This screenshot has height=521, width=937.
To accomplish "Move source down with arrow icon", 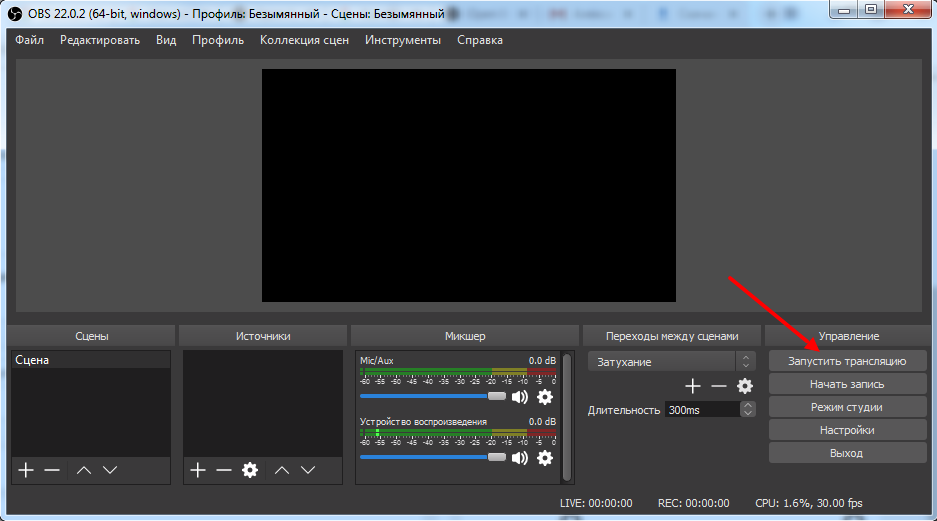I will point(308,470).
